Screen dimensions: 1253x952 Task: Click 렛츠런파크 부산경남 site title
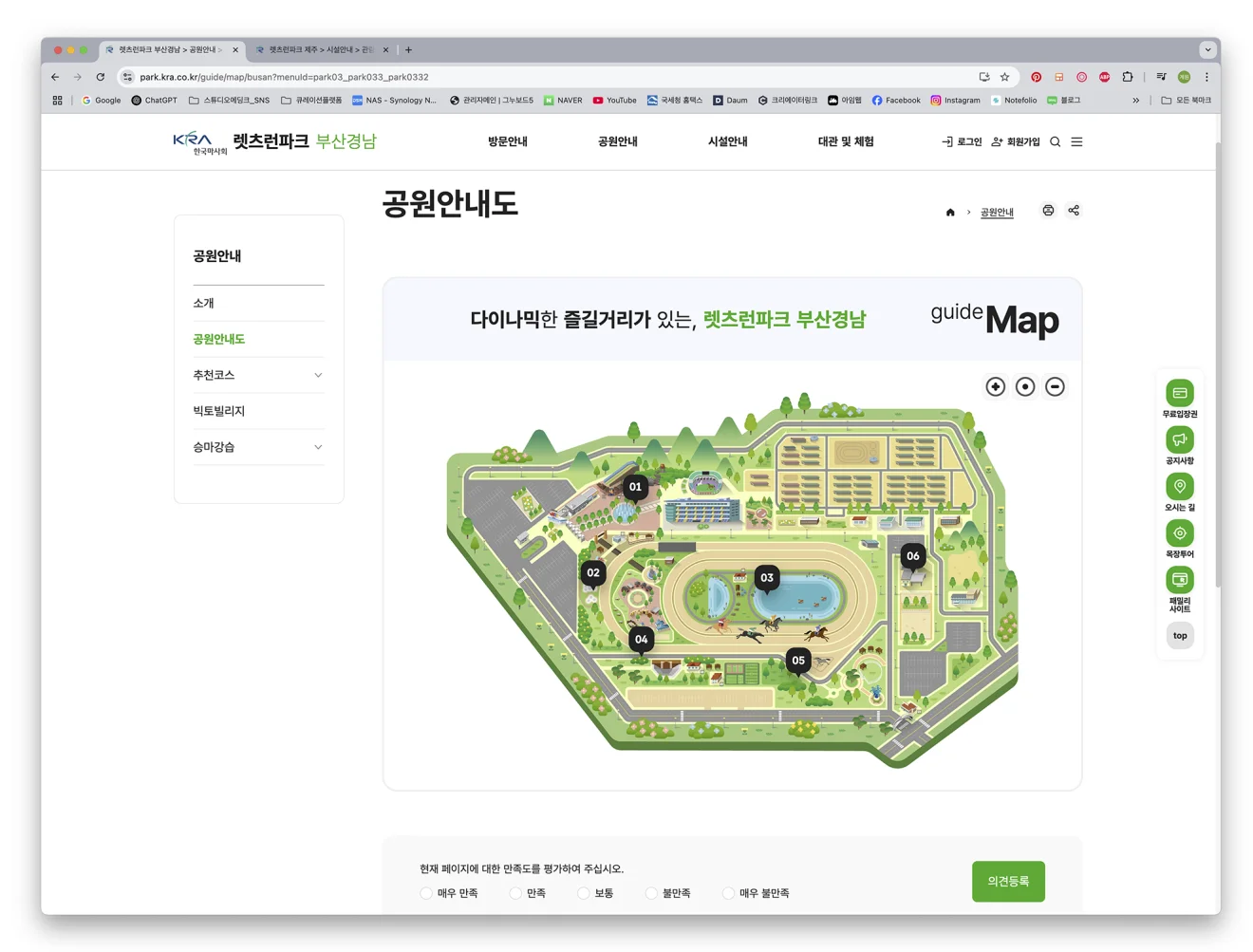pyautogui.click(x=305, y=141)
